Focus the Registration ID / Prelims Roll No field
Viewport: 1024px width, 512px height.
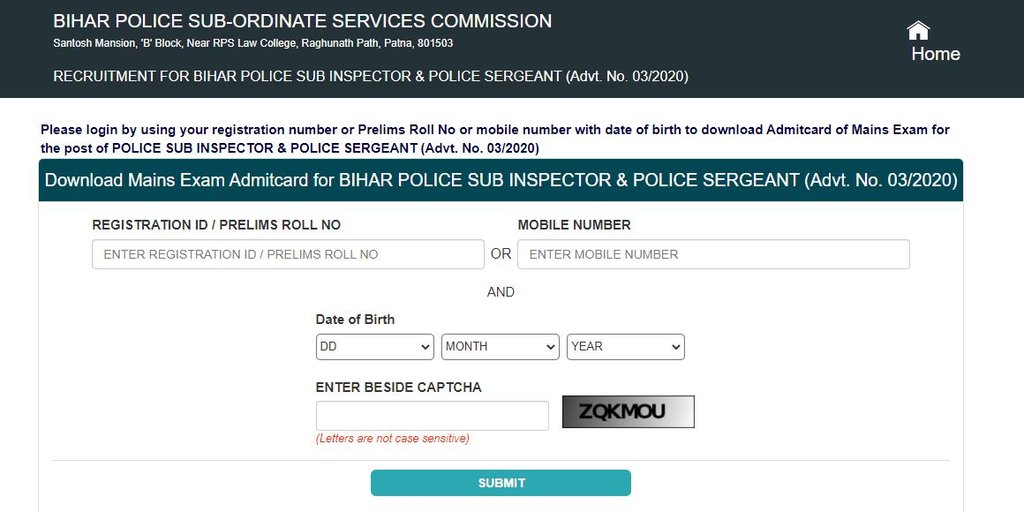288,254
